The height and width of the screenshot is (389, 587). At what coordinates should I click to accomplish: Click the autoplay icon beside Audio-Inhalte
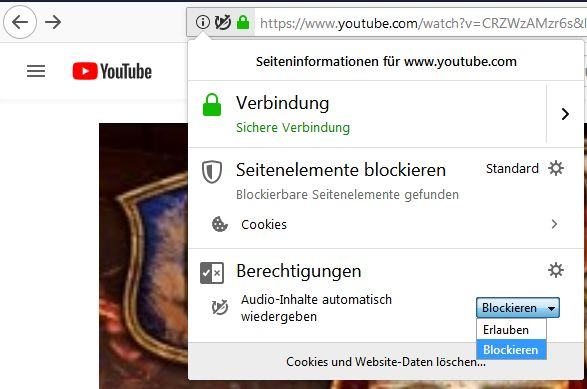tap(220, 307)
